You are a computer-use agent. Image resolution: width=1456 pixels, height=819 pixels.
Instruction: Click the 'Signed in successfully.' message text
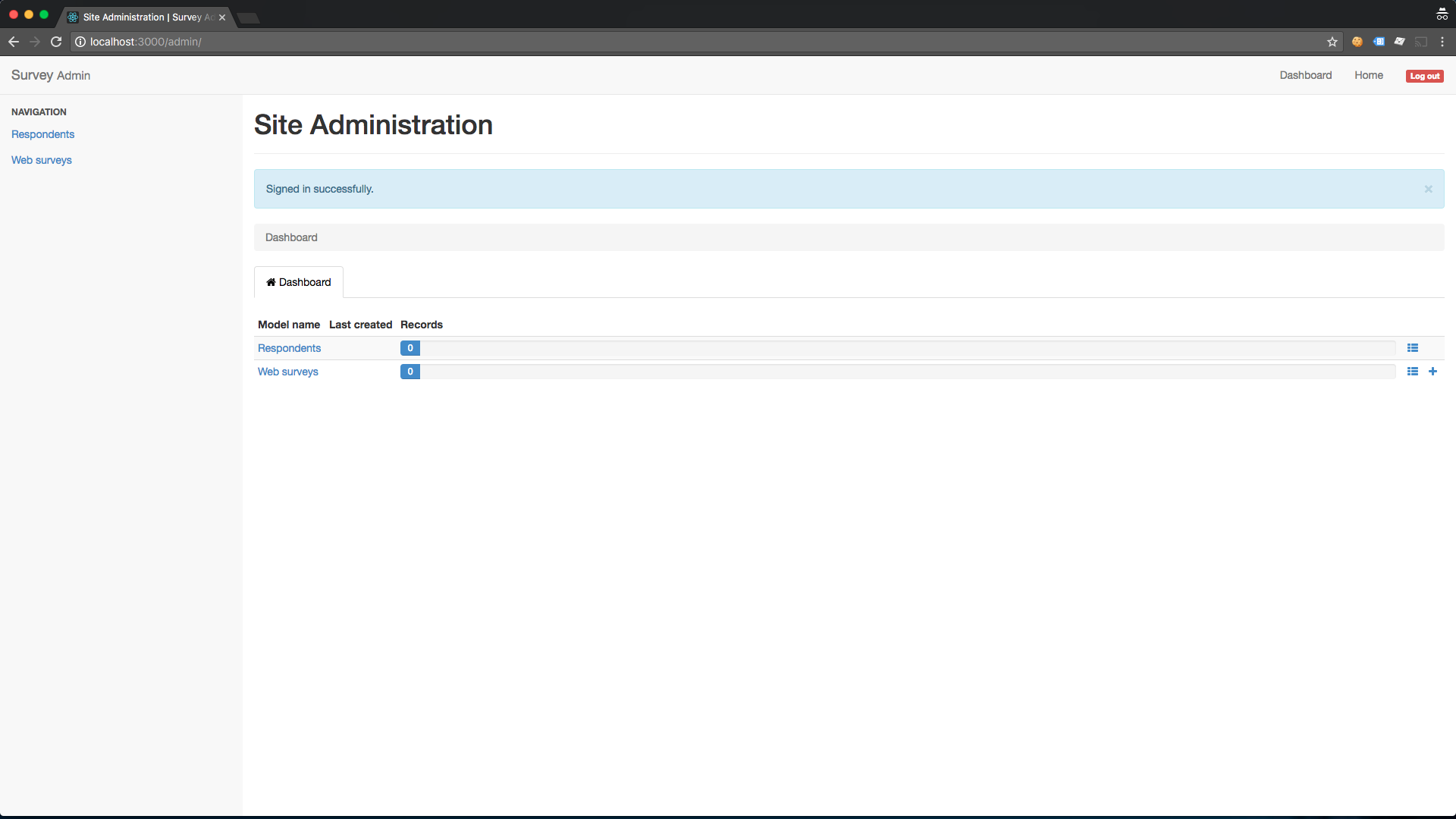[x=319, y=189]
